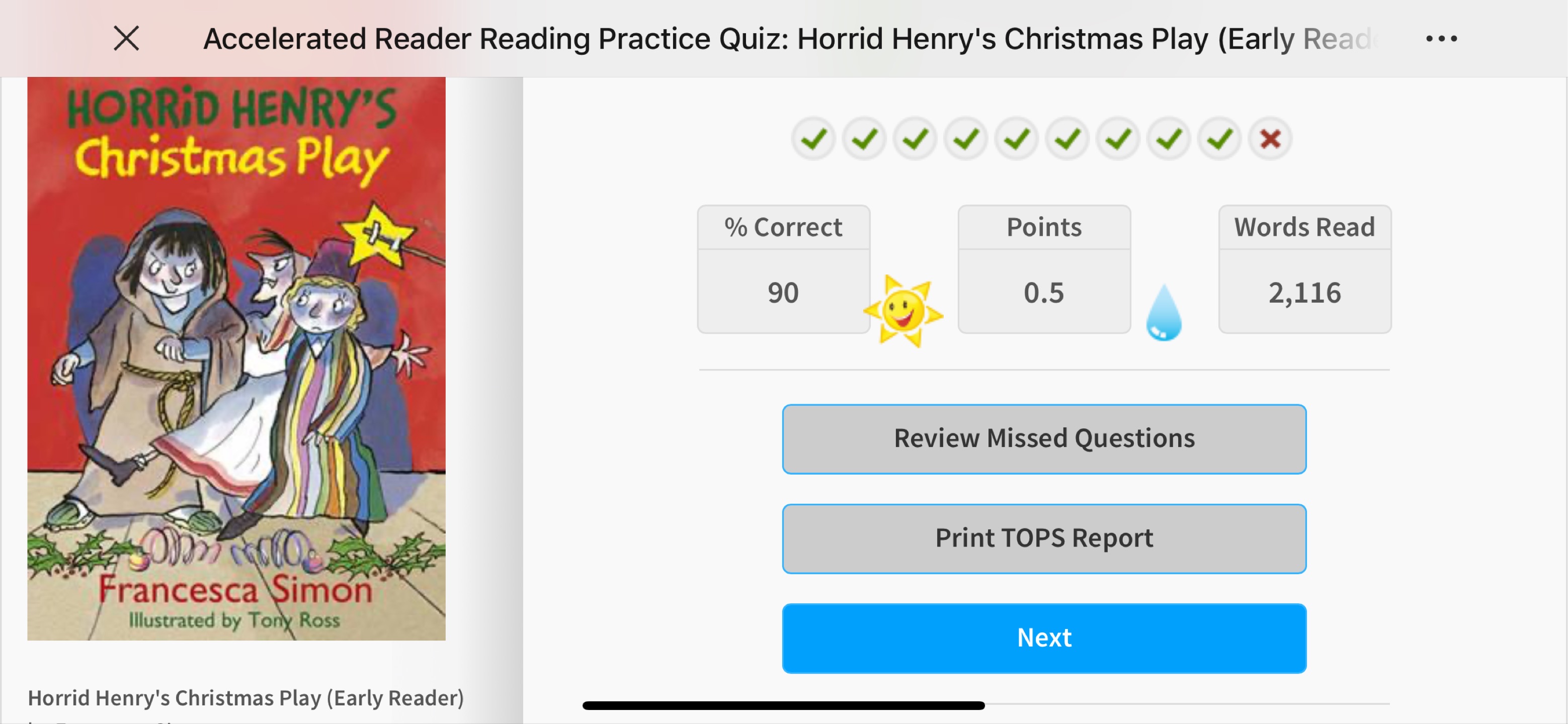This screenshot has width=1568, height=724.
Task: Click the quiz title in the header
Action: (x=791, y=39)
